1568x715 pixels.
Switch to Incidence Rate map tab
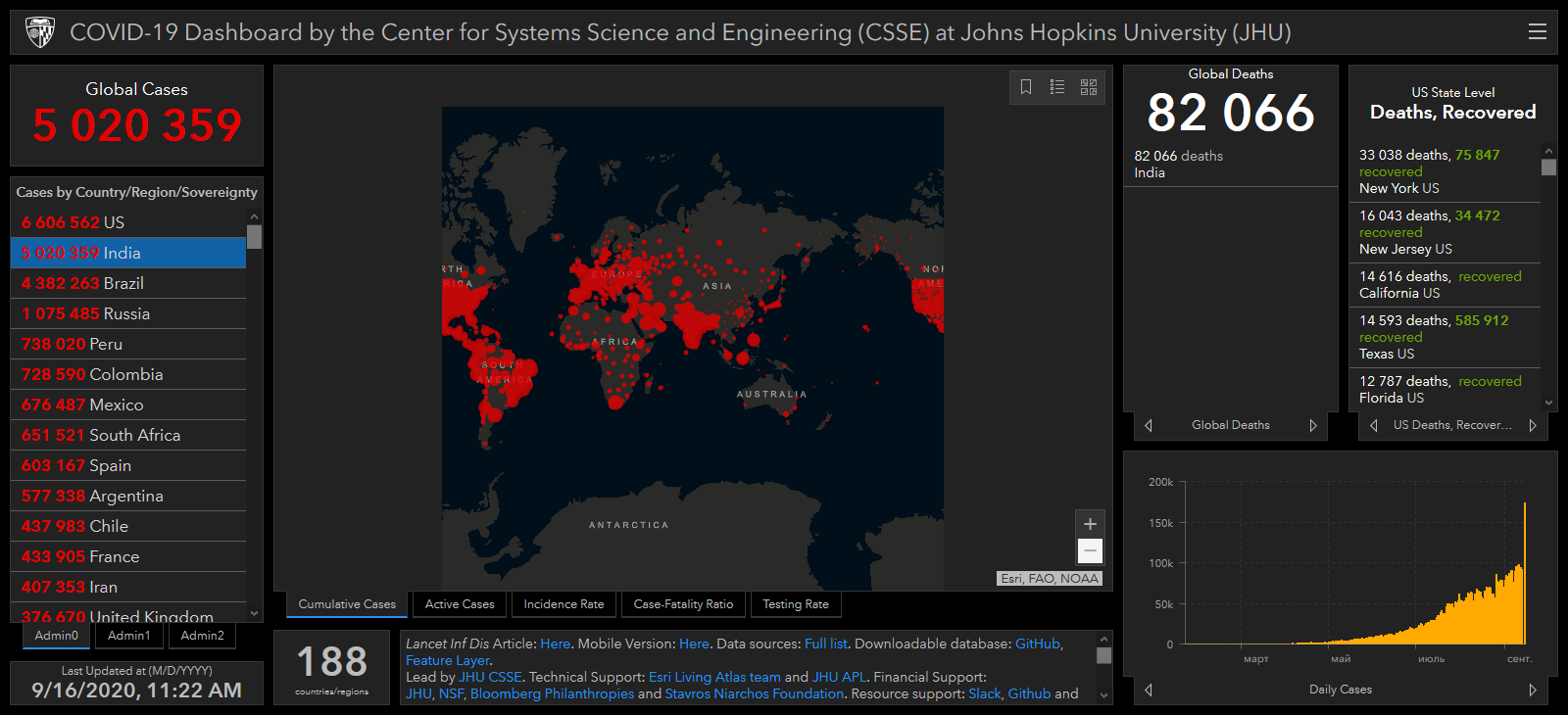[563, 604]
